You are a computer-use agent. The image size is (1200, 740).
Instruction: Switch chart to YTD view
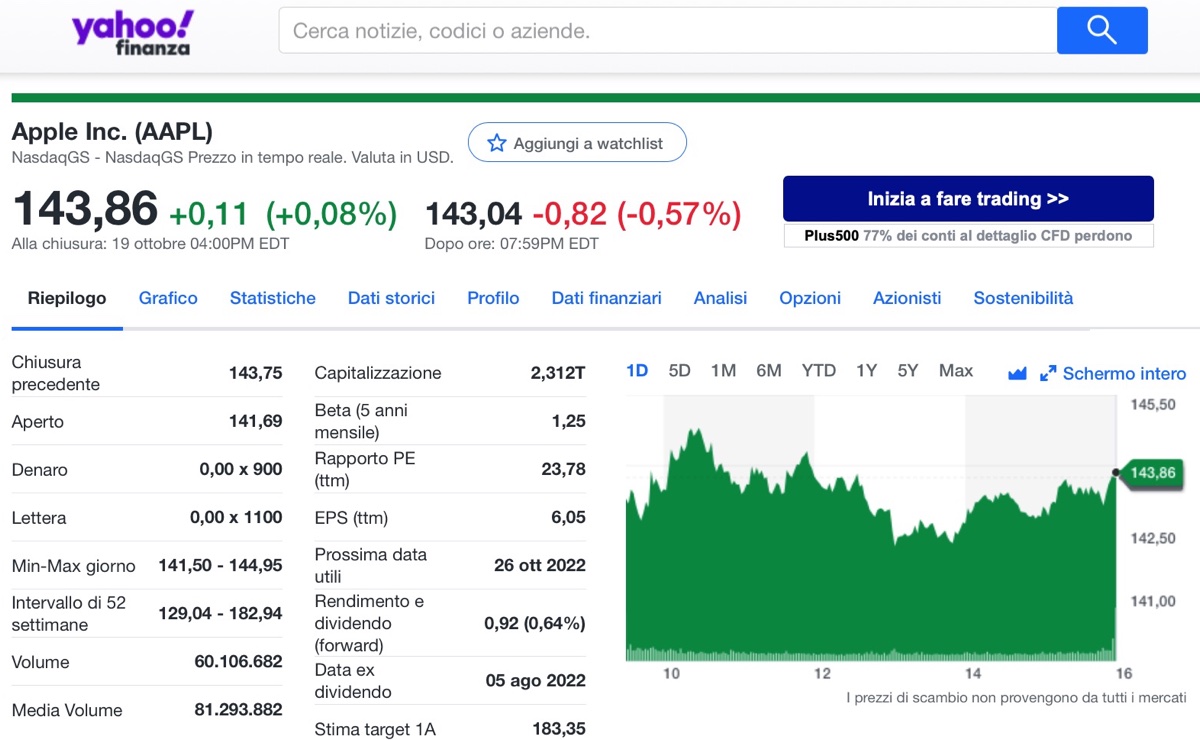[x=818, y=370]
